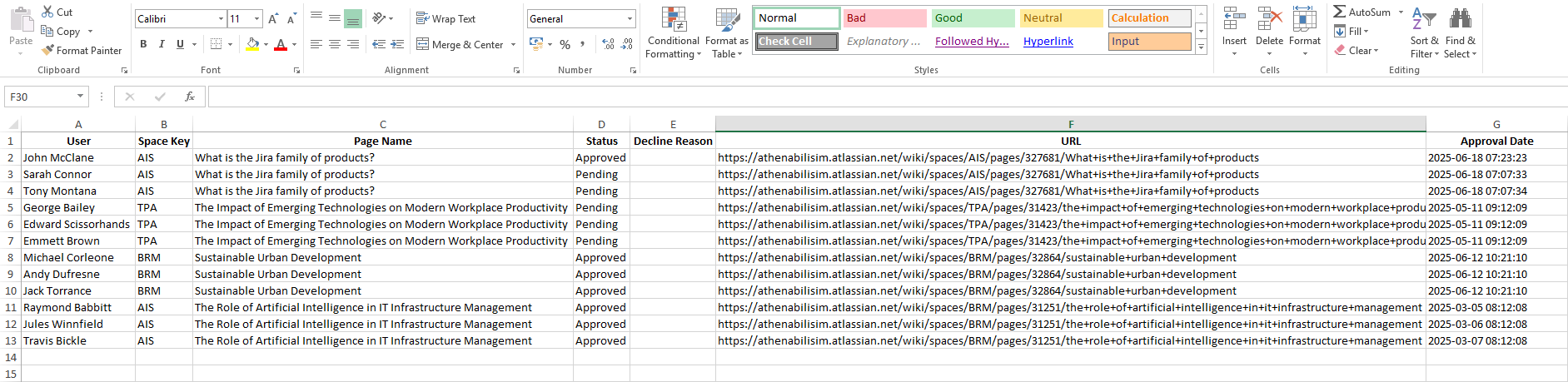The width and height of the screenshot is (1568, 382).
Task: Open the Number group dialog launcher
Action: (x=634, y=71)
